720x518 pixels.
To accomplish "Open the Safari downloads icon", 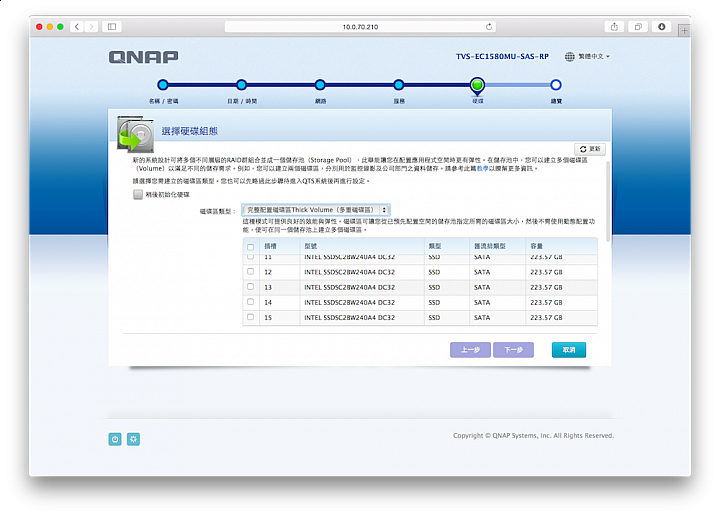I will click(662, 27).
